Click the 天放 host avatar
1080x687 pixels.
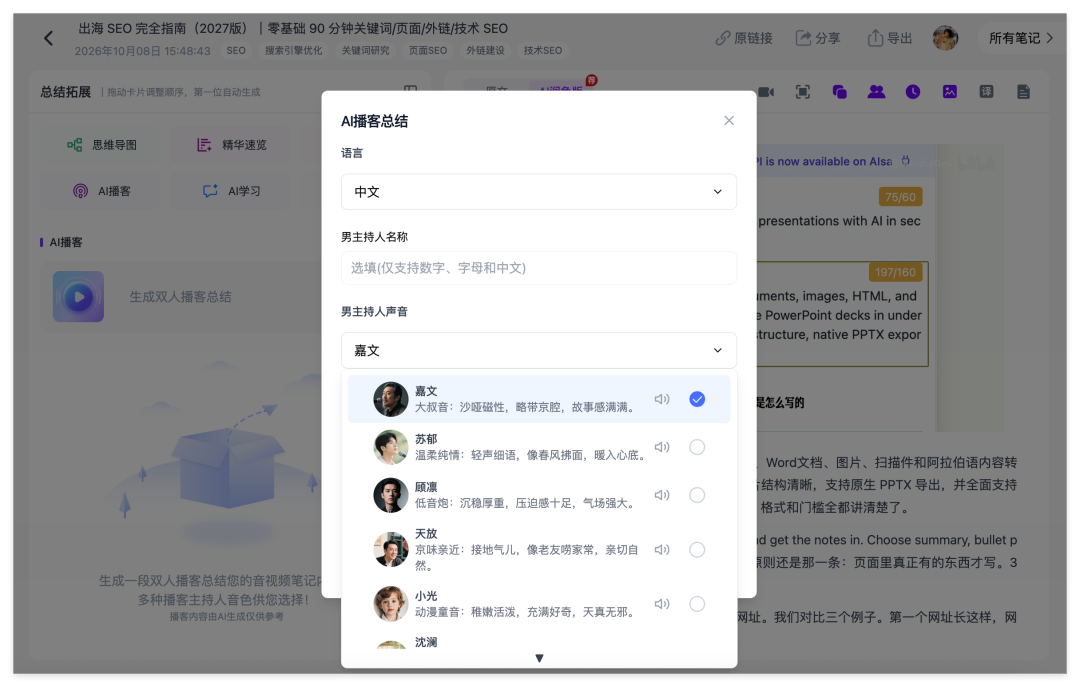[391, 550]
